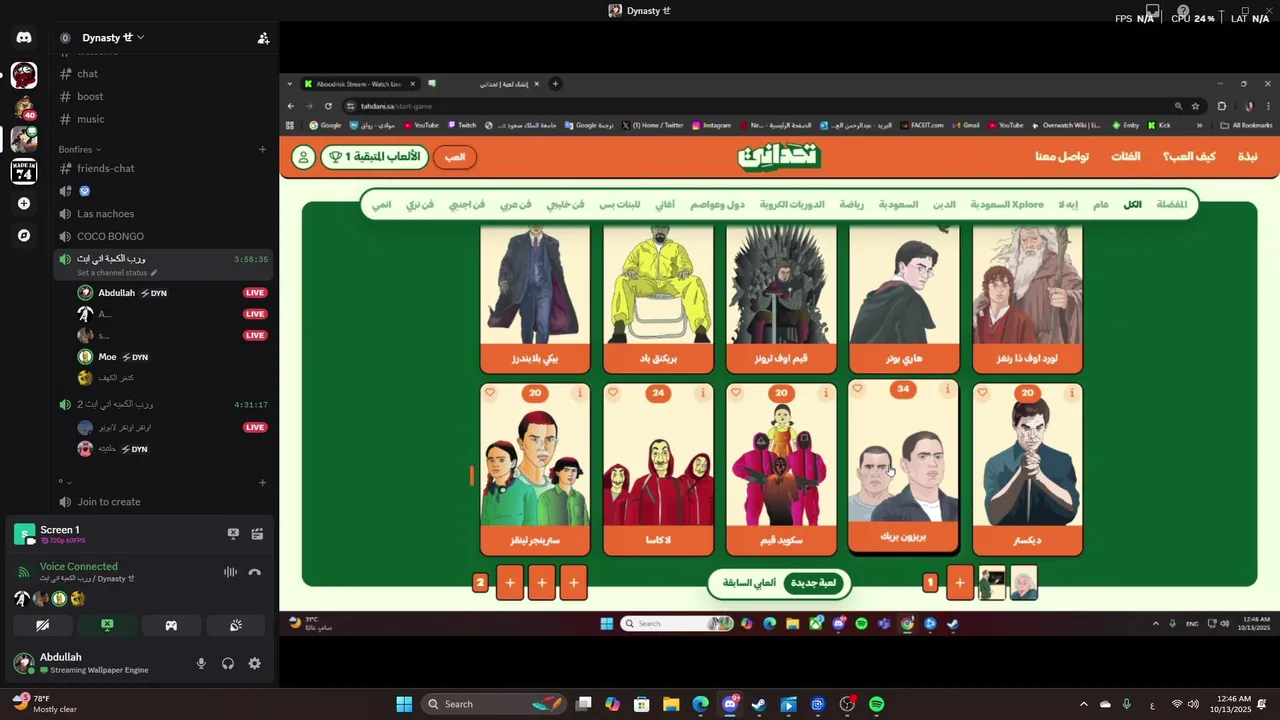Click the profile icon on Tahdani header
This screenshot has width=1280, height=720.
tap(303, 157)
